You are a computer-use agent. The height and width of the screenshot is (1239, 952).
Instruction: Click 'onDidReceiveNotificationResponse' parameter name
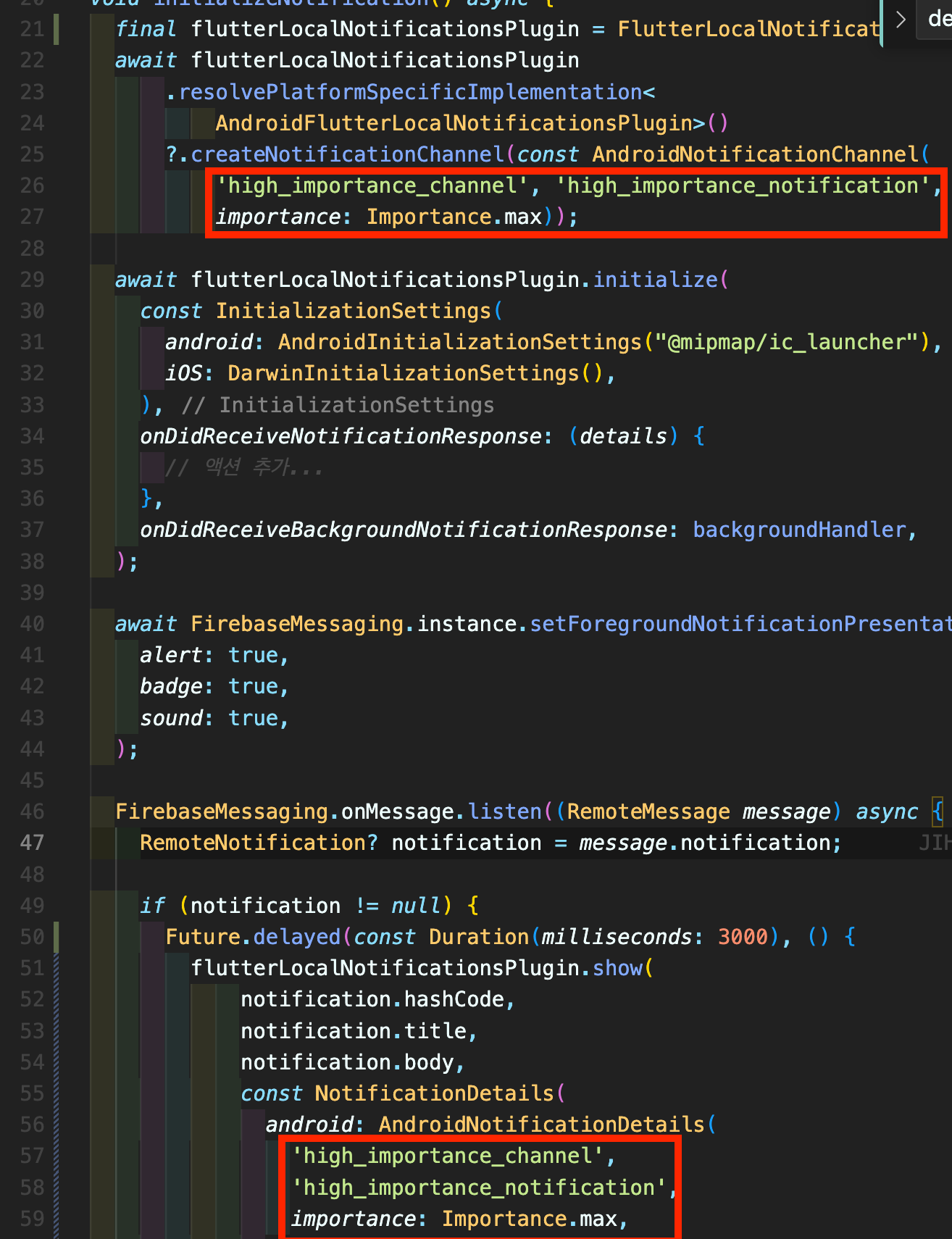coord(341,436)
